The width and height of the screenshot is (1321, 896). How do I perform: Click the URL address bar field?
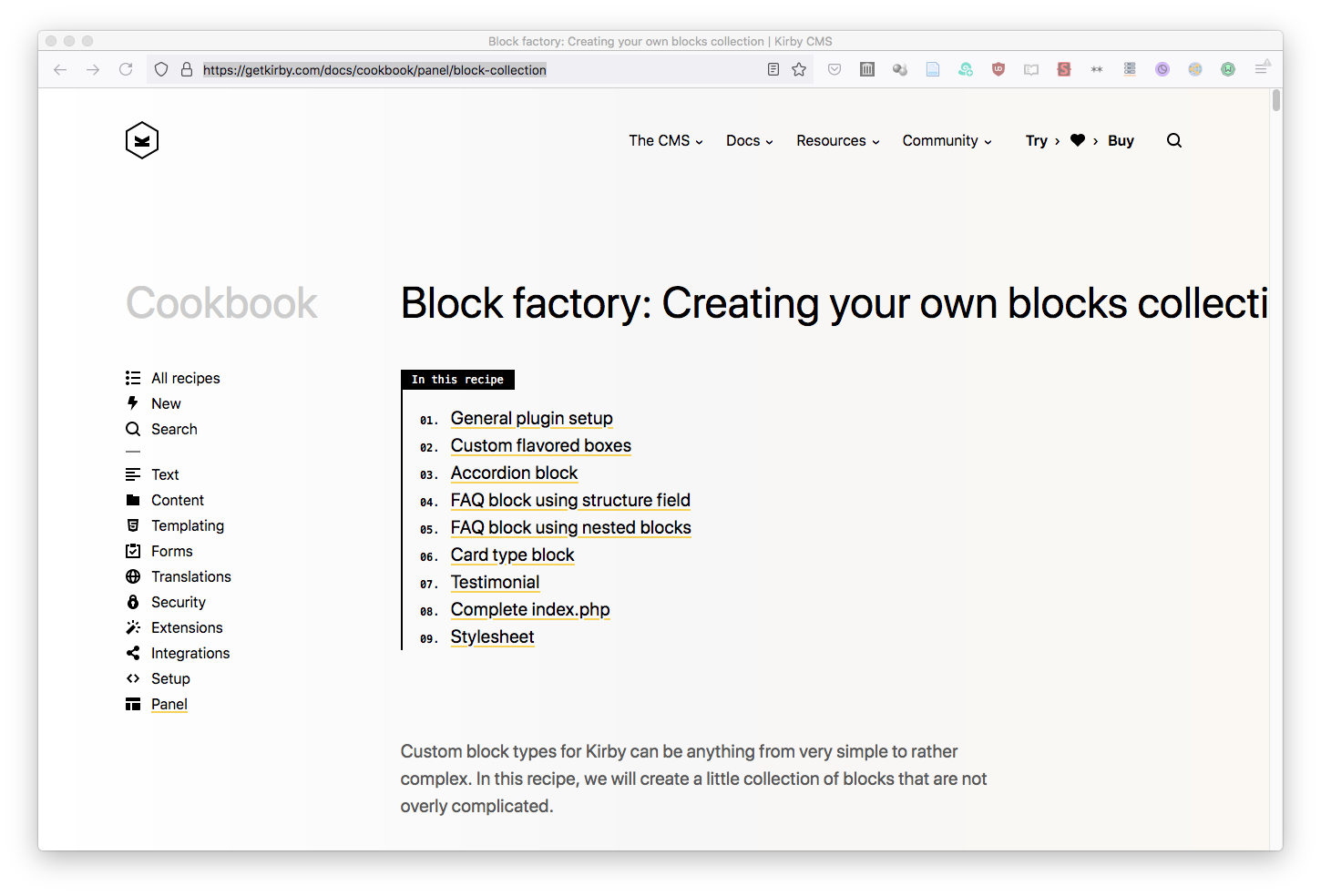(478, 69)
